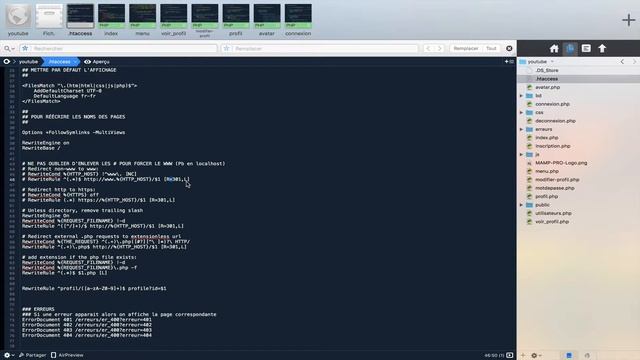Click the Partager share button
This screenshot has width=640, height=360.
(x=33, y=355)
